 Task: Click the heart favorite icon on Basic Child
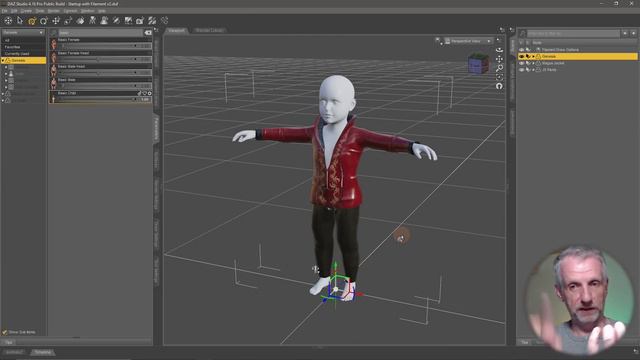pos(144,93)
